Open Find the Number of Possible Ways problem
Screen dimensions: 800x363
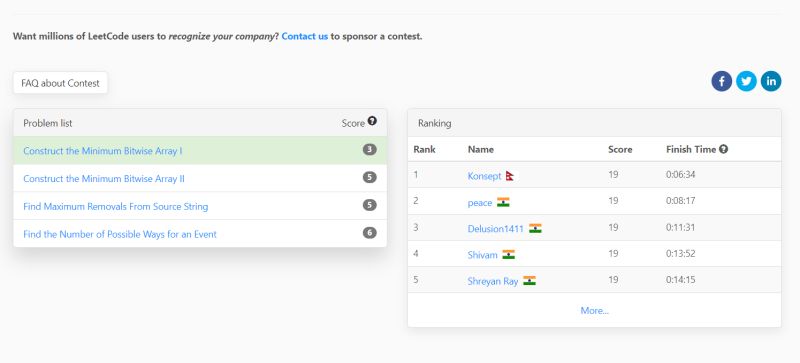click(120, 234)
